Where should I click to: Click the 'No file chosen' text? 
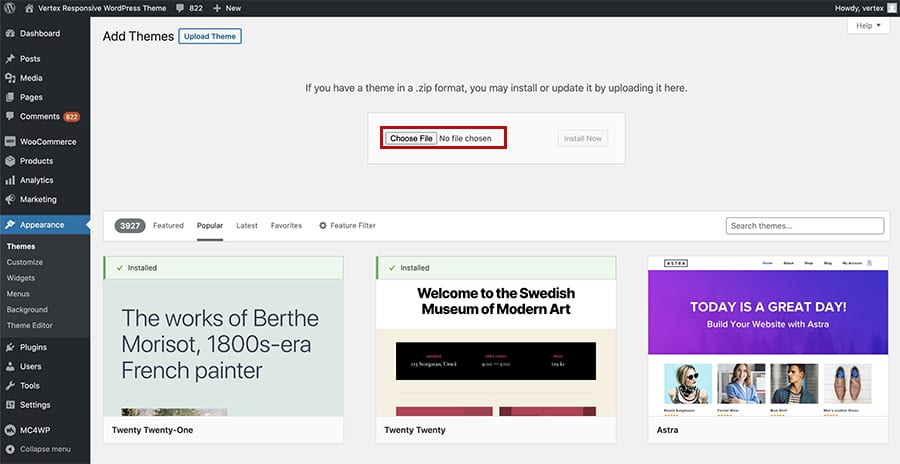(x=465, y=138)
